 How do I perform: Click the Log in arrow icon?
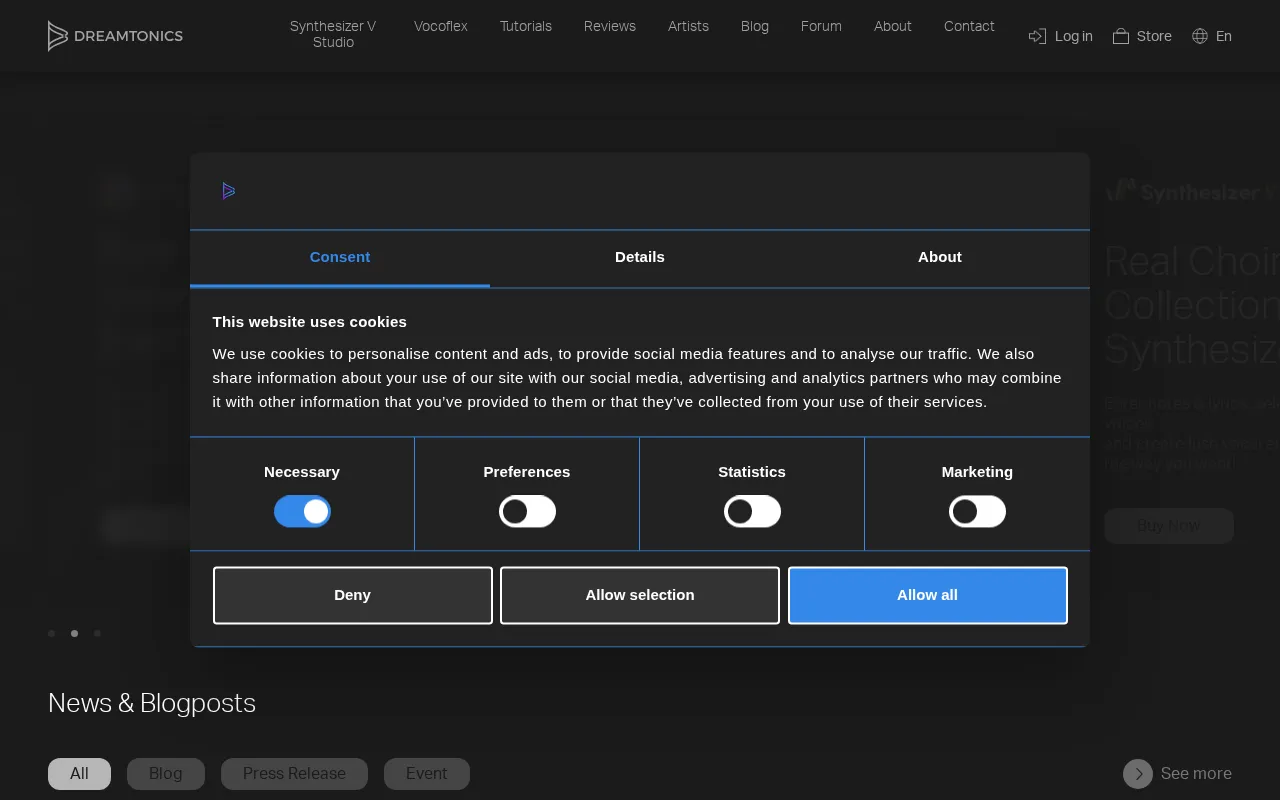click(x=1037, y=36)
